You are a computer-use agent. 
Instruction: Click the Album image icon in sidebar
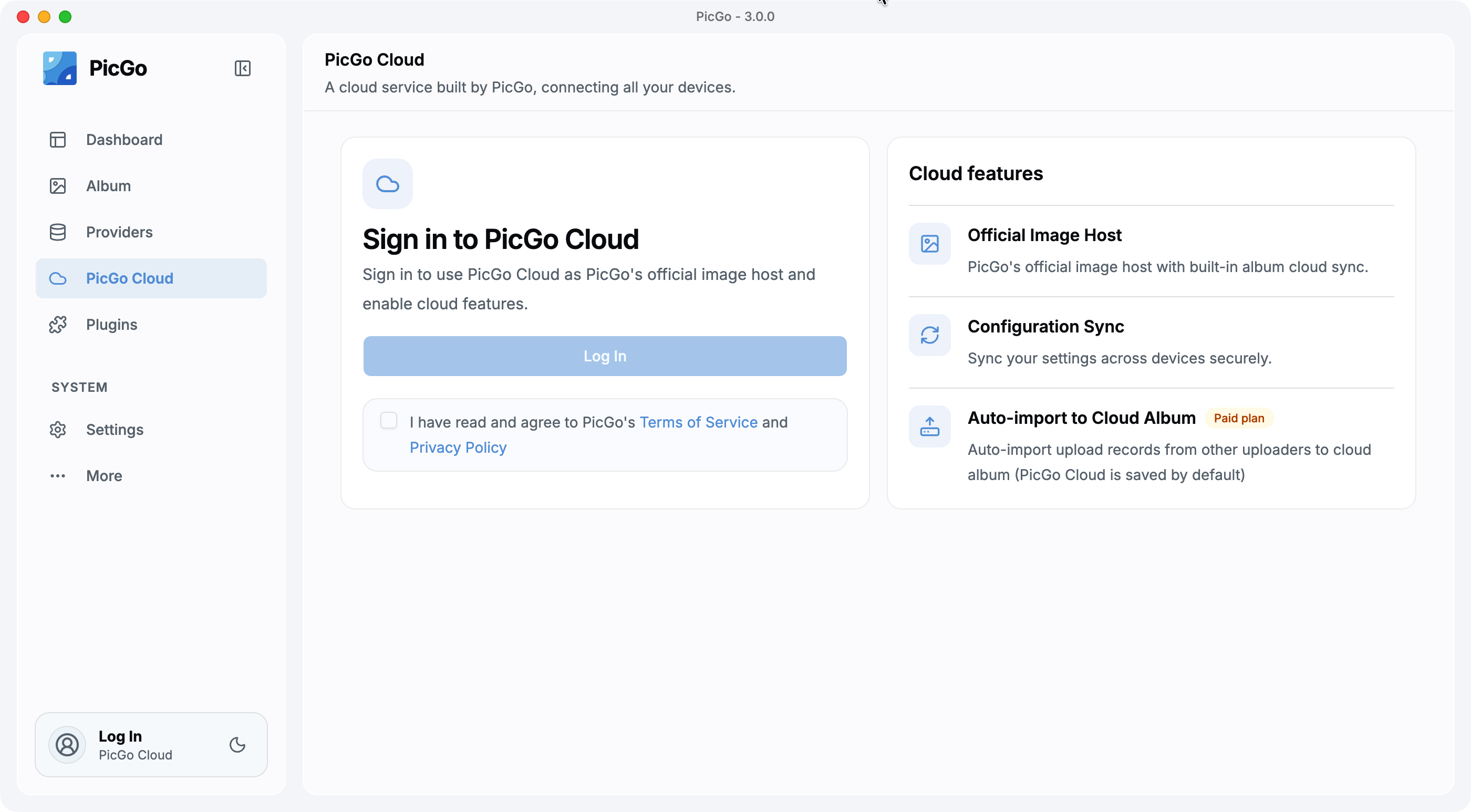click(x=58, y=186)
